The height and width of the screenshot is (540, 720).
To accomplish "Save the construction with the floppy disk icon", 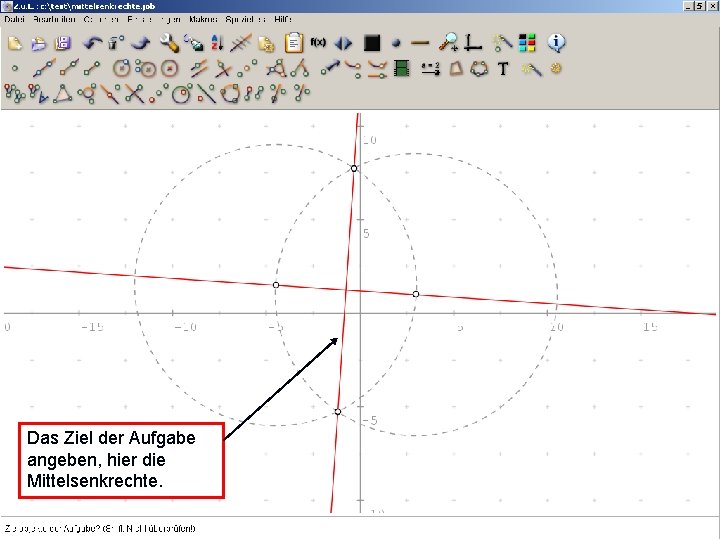I will pos(63,43).
